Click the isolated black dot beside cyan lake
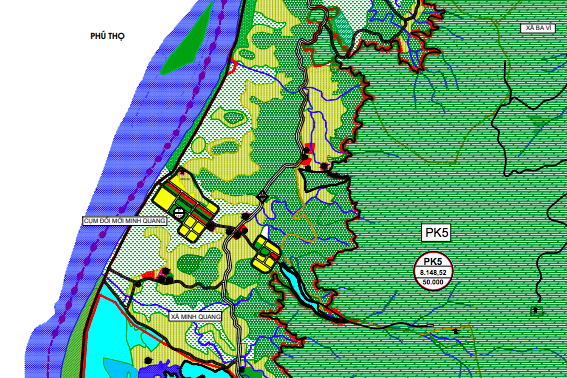567x378 pixels. pyautogui.click(x=148, y=361)
